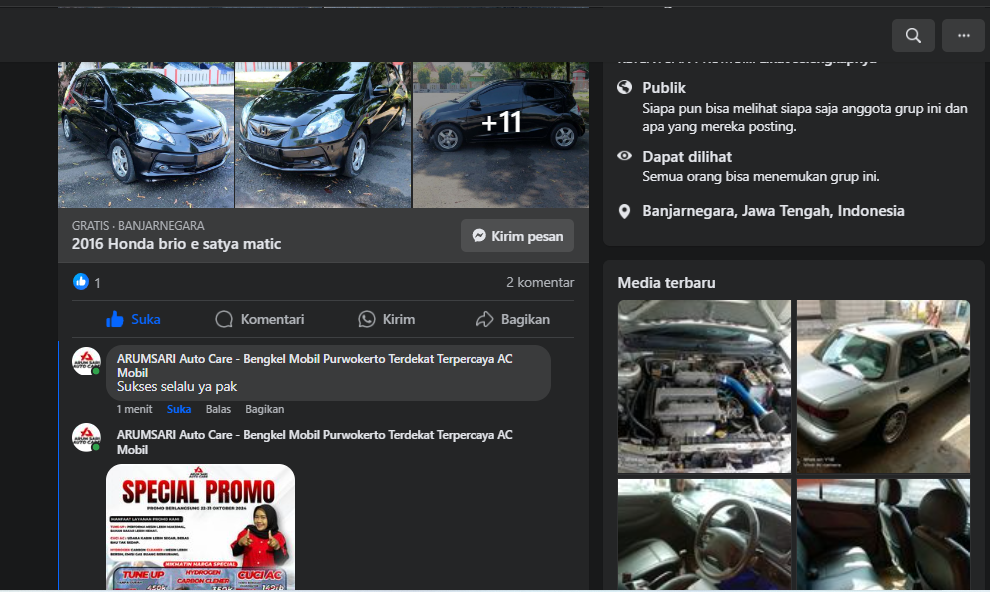Viewport: 990px width, 592px height.
Task: Like the 'Sukses selalu ya pak' comment
Action: pyautogui.click(x=179, y=409)
